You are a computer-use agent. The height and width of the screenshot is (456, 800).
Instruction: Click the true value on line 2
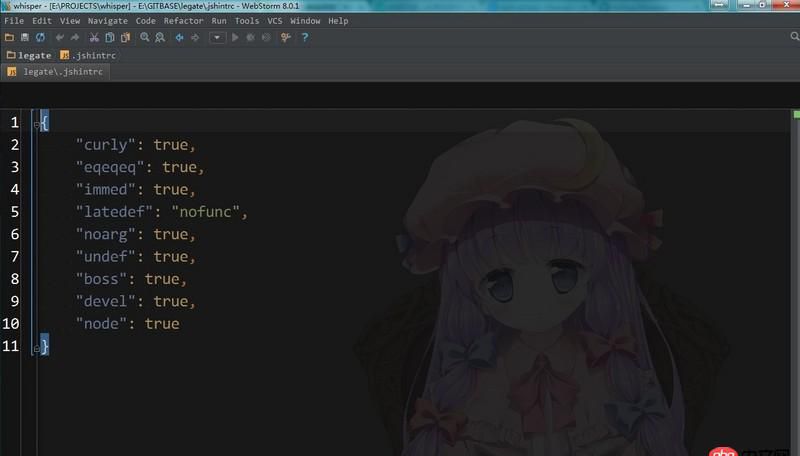coord(171,145)
